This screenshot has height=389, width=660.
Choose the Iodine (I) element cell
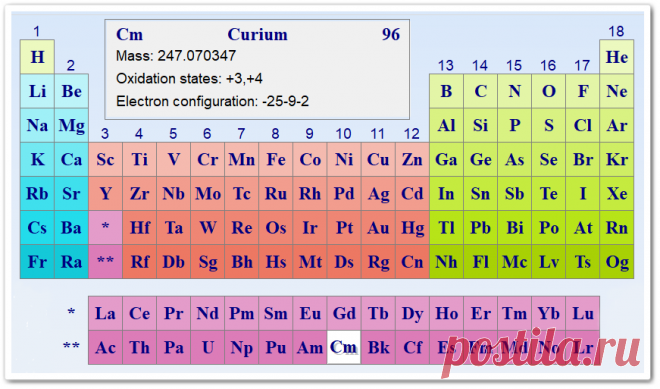583,194
